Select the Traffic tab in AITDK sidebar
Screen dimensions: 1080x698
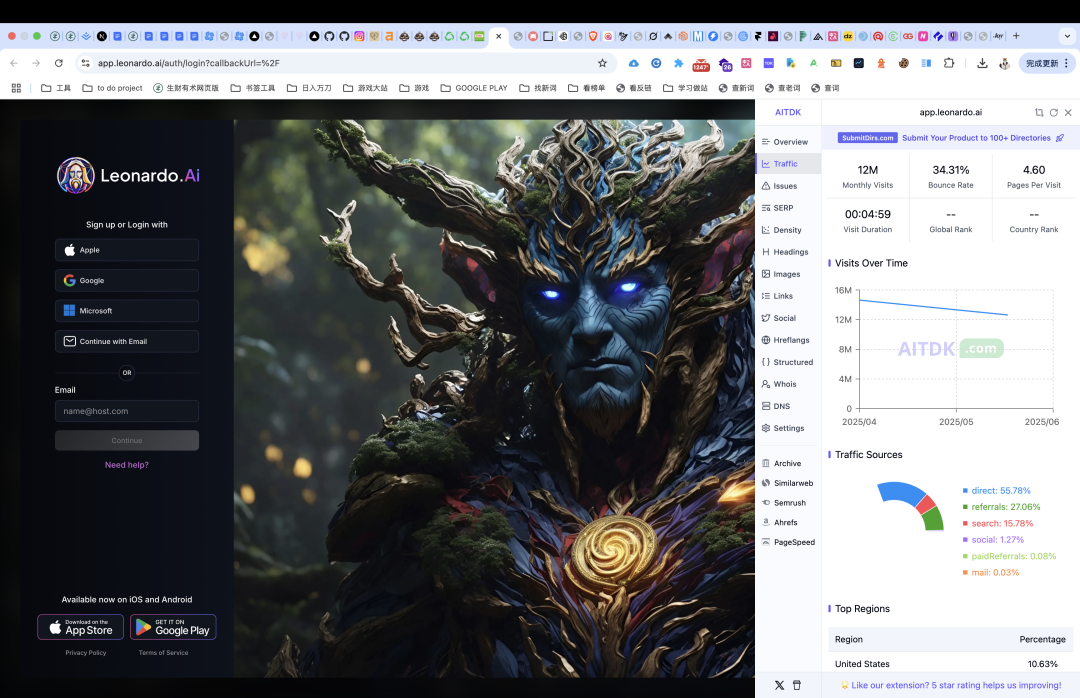point(789,164)
